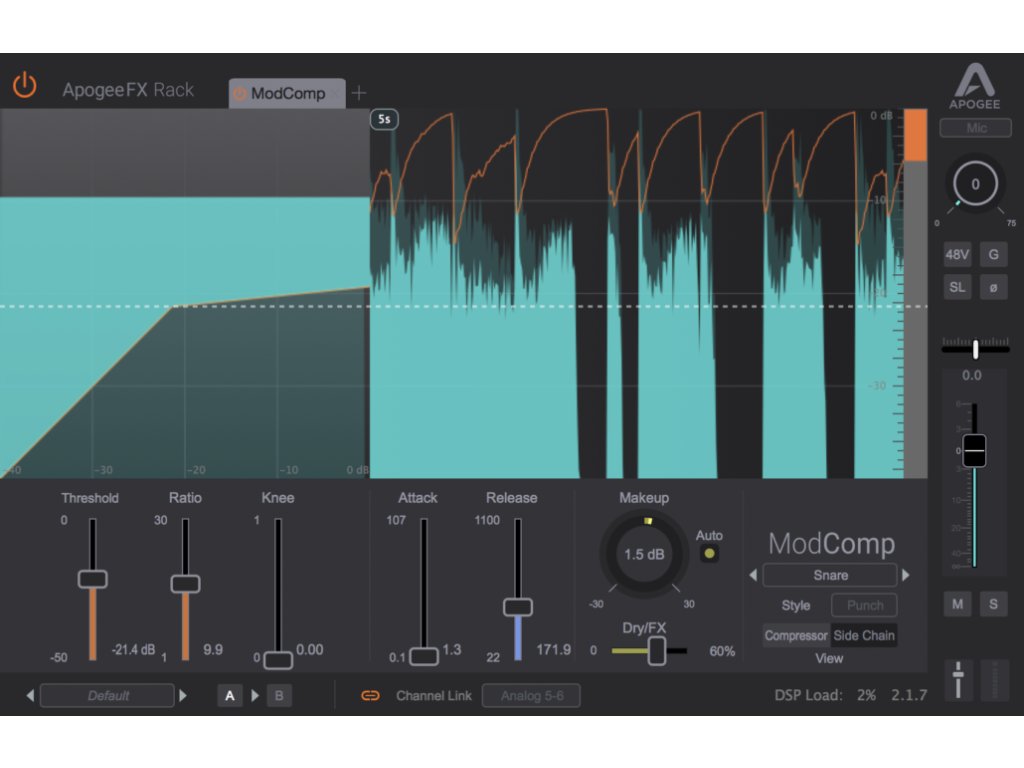Image resolution: width=1024 pixels, height=768 pixels.
Task: Go to next rack preset arrow
Action: 184,696
